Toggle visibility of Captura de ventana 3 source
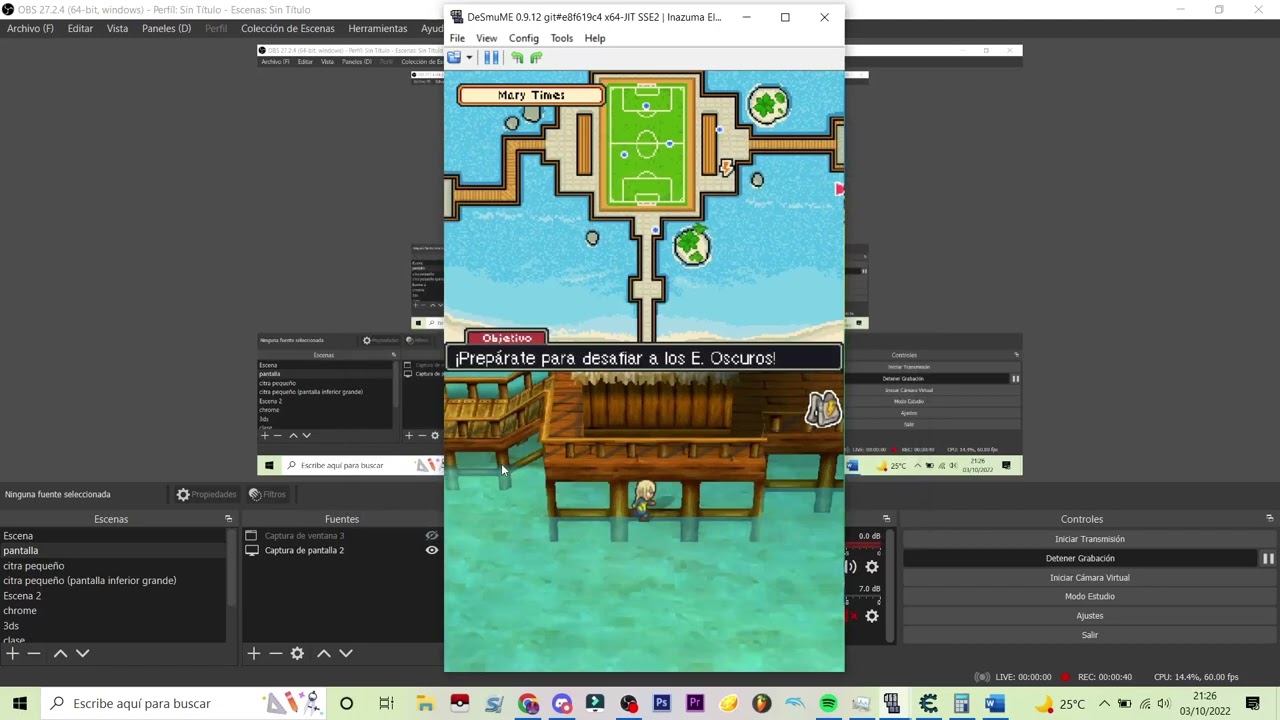This screenshot has height=720, width=1280. tap(432, 536)
